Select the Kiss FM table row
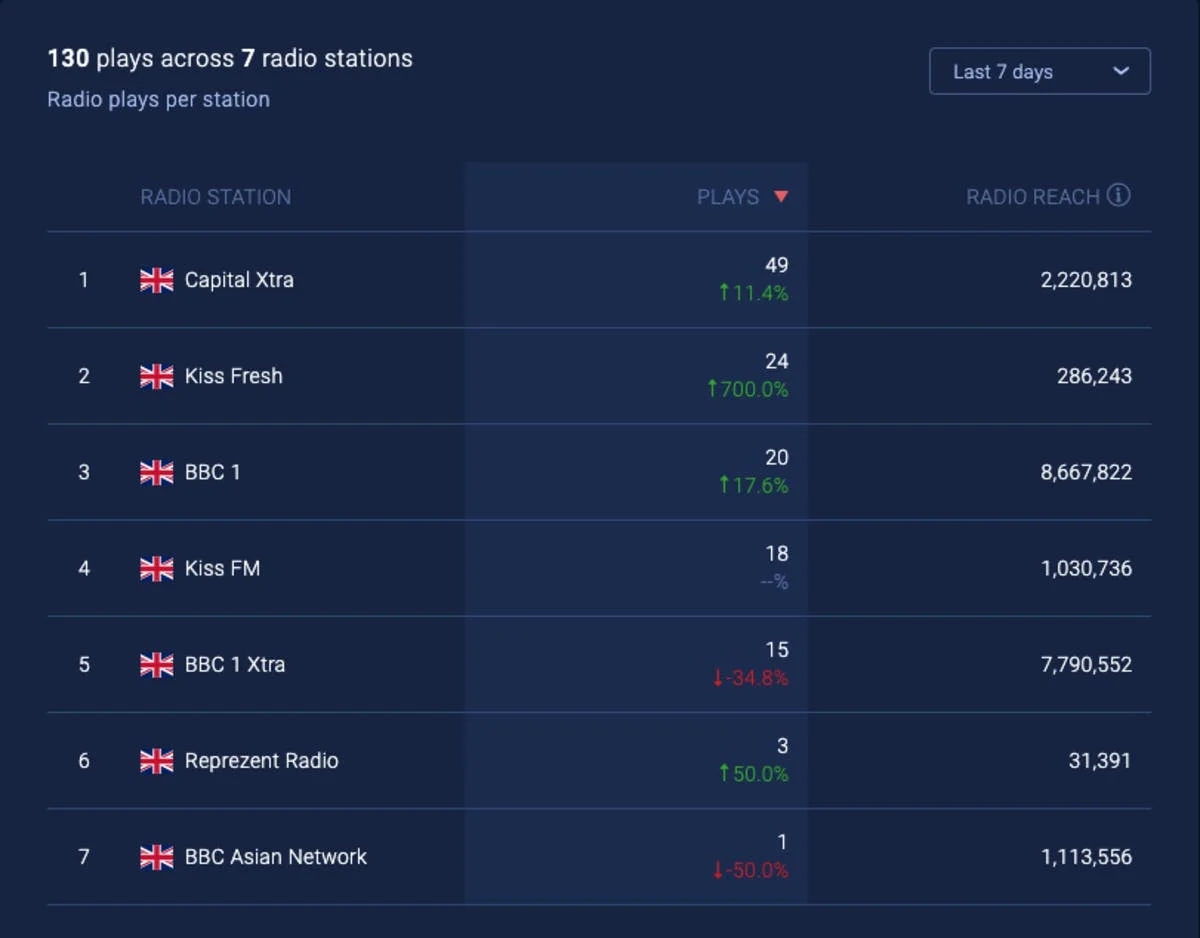The image size is (1200, 938). pos(600,569)
